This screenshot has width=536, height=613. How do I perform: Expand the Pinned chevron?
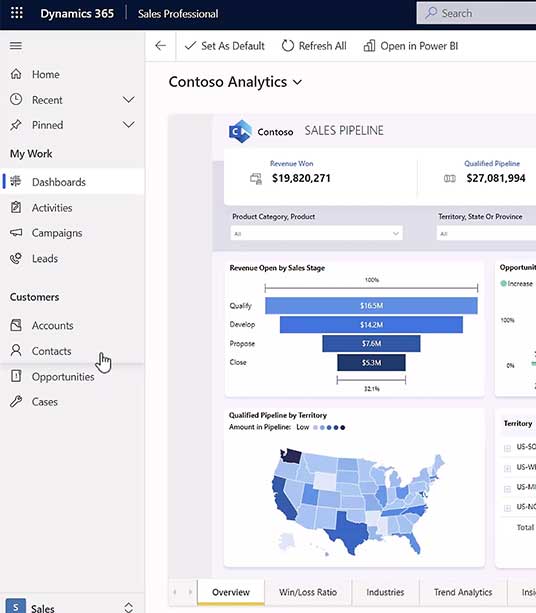click(x=129, y=125)
